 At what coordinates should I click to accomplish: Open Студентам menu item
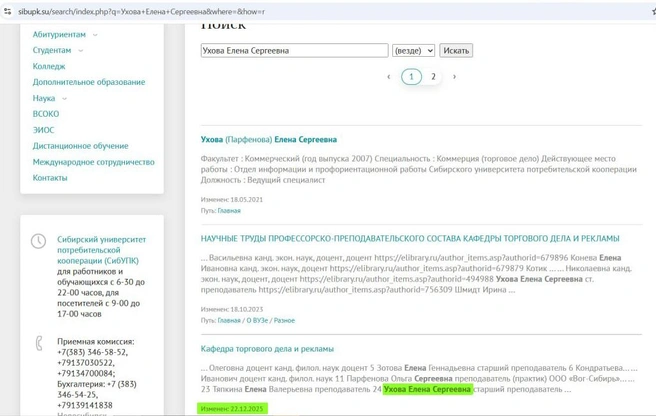[52, 50]
